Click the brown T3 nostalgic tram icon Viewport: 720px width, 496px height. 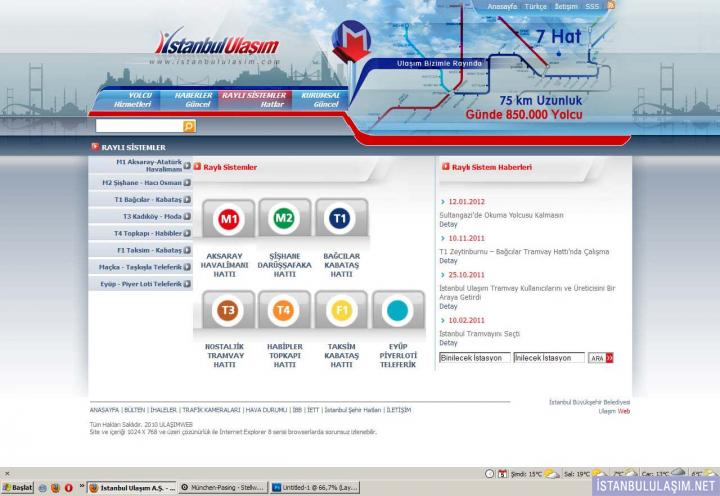(228, 311)
